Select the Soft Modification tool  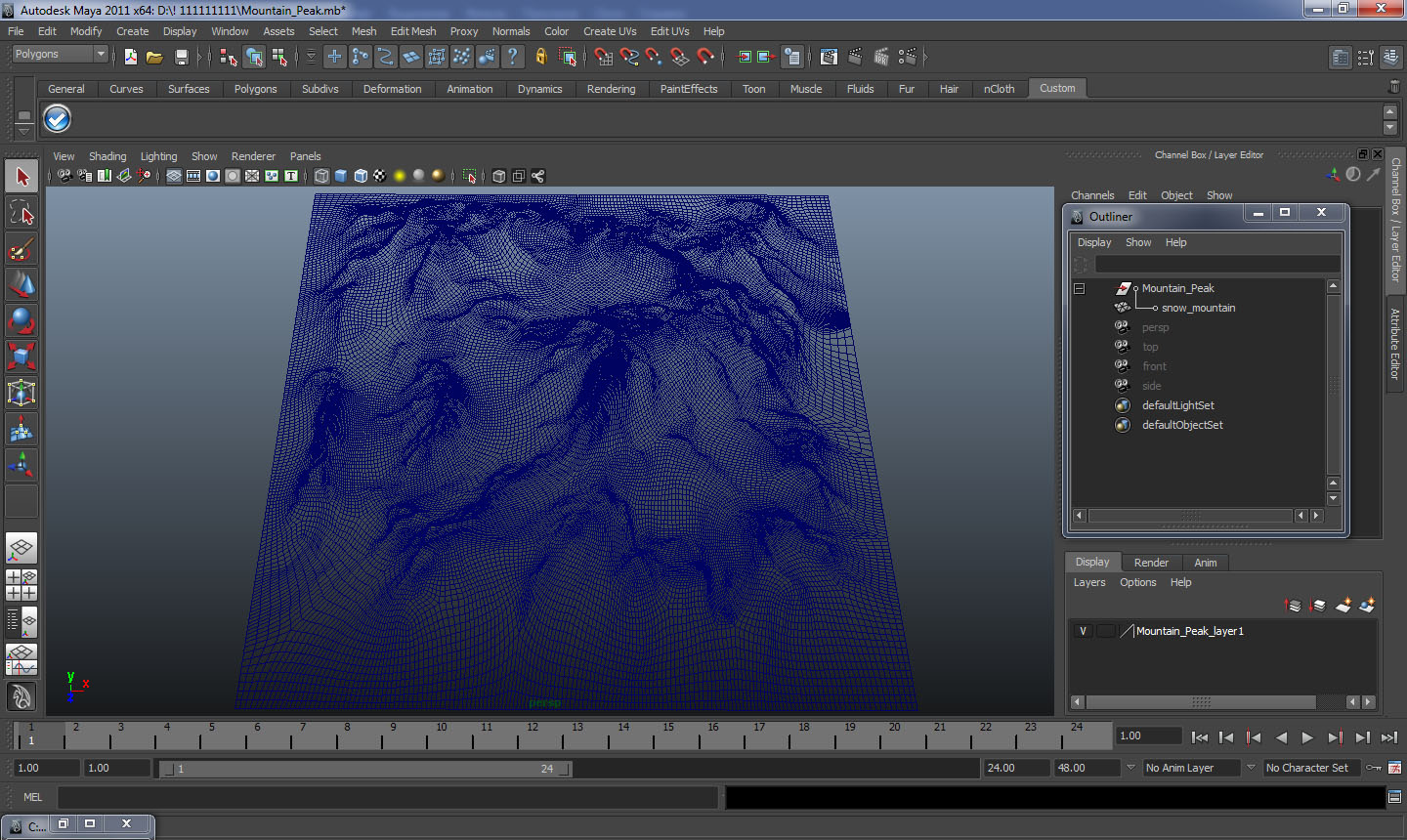21,429
